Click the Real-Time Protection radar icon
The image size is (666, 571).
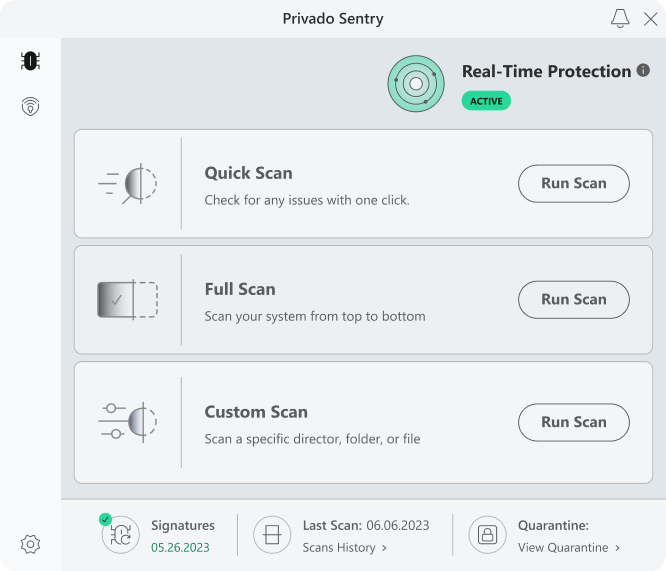(416, 84)
